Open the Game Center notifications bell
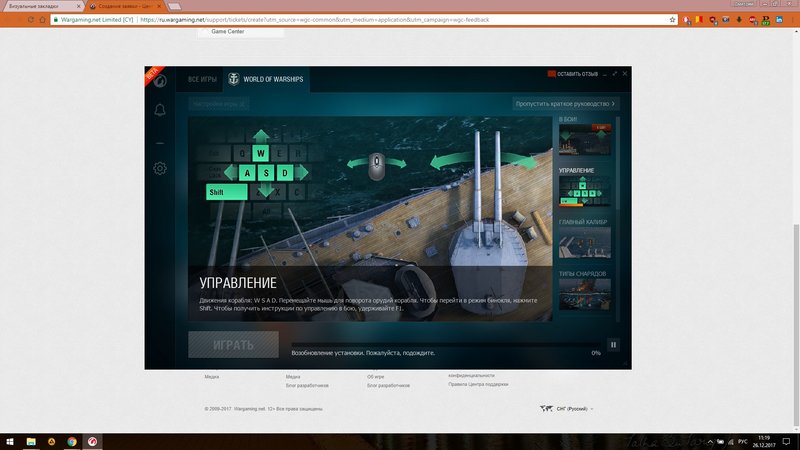Screen dimensions: 800x450 pyautogui.click(x=160, y=110)
